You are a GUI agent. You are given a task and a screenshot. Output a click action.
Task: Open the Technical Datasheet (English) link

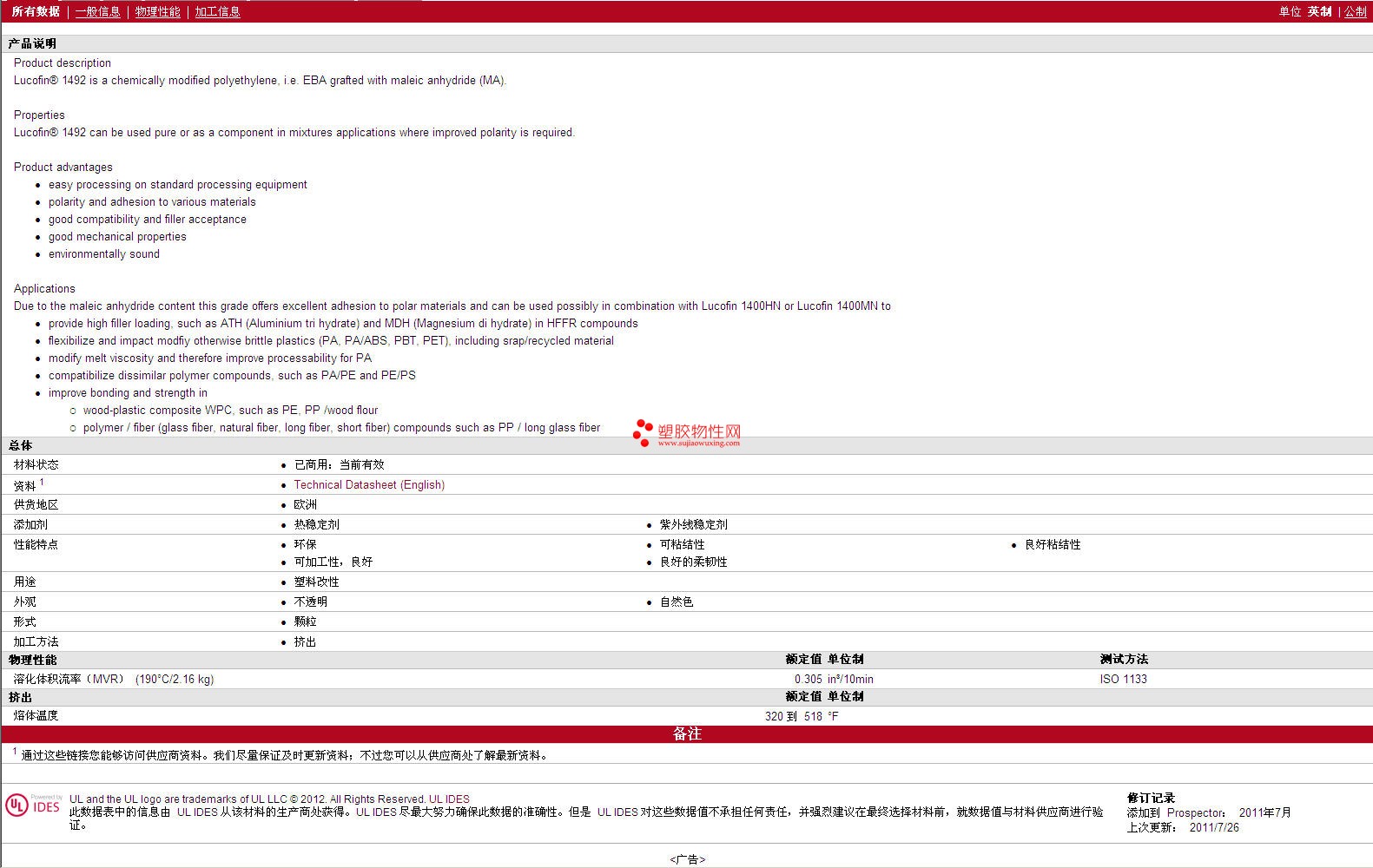pos(369,484)
